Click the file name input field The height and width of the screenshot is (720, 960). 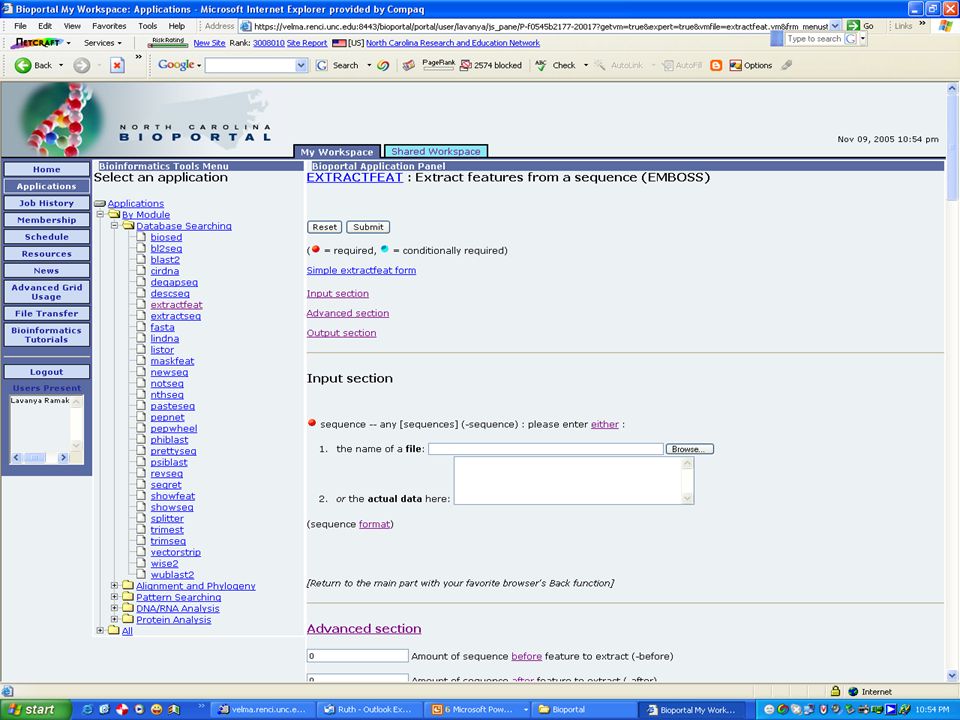click(546, 449)
